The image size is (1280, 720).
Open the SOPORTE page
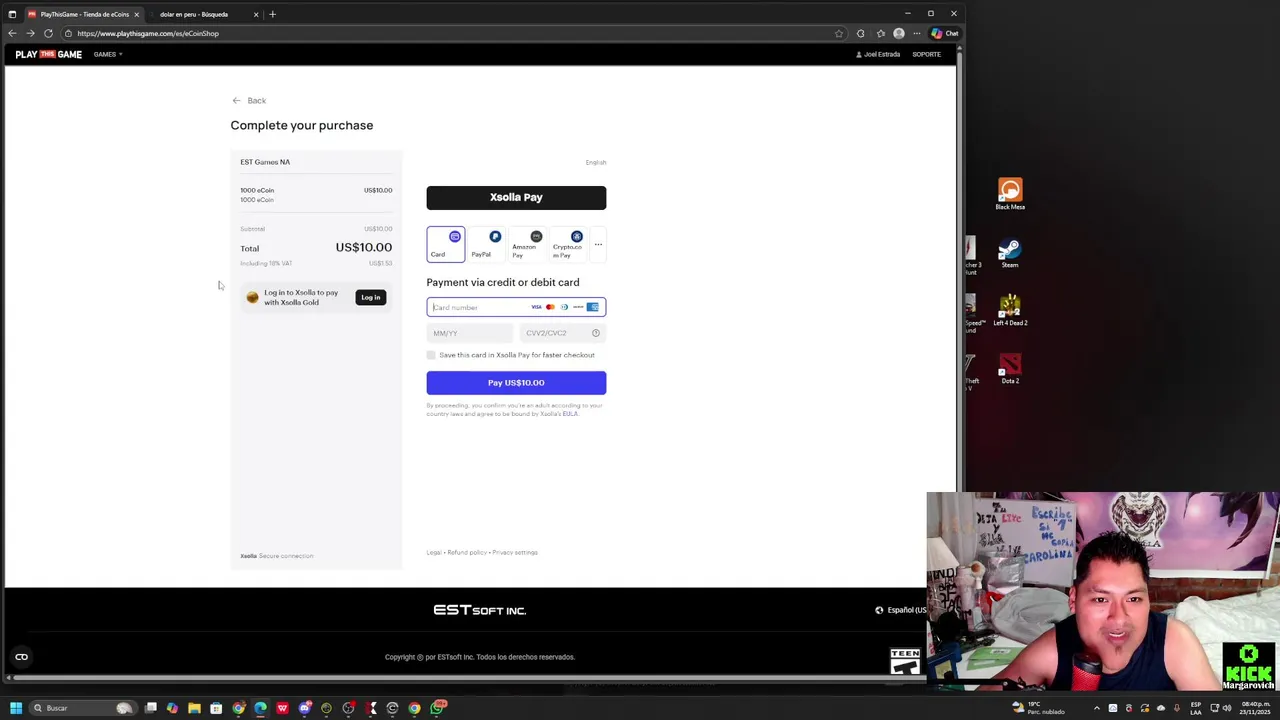tap(926, 54)
